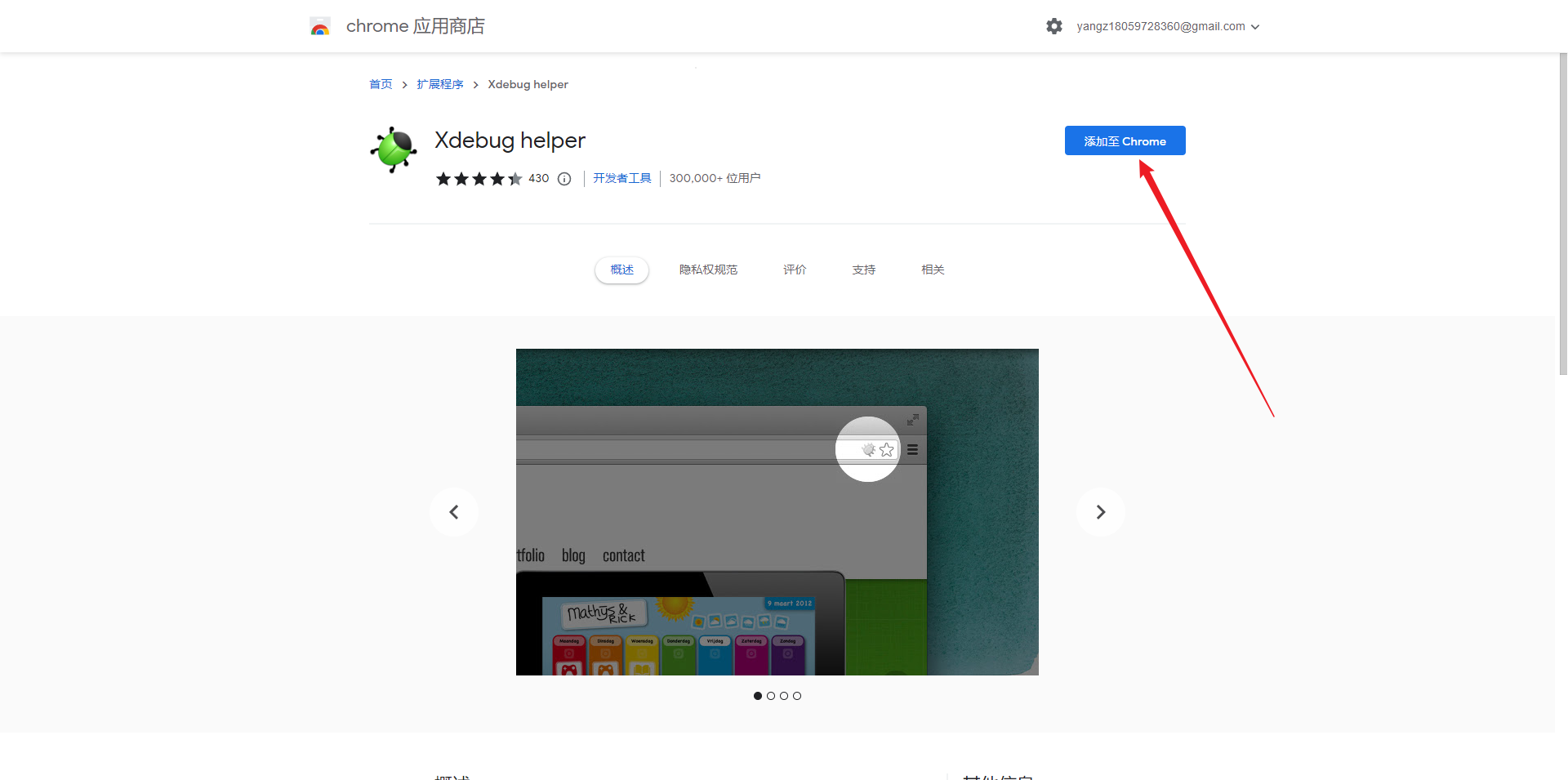This screenshot has height=780, width=1568.
Task: Click the page vertical scrollbar
Action: click(x=1563, y=214)
